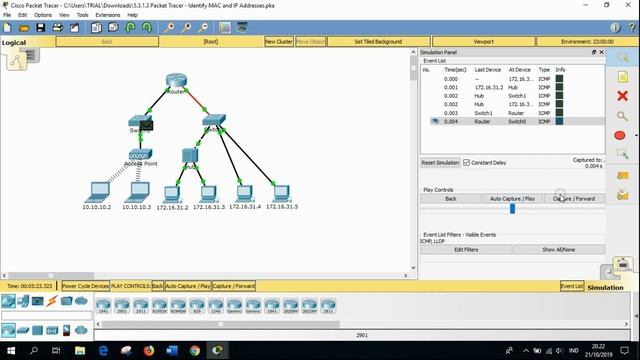Open Google Chrome from the Windows taskbar

click(195, 350)
